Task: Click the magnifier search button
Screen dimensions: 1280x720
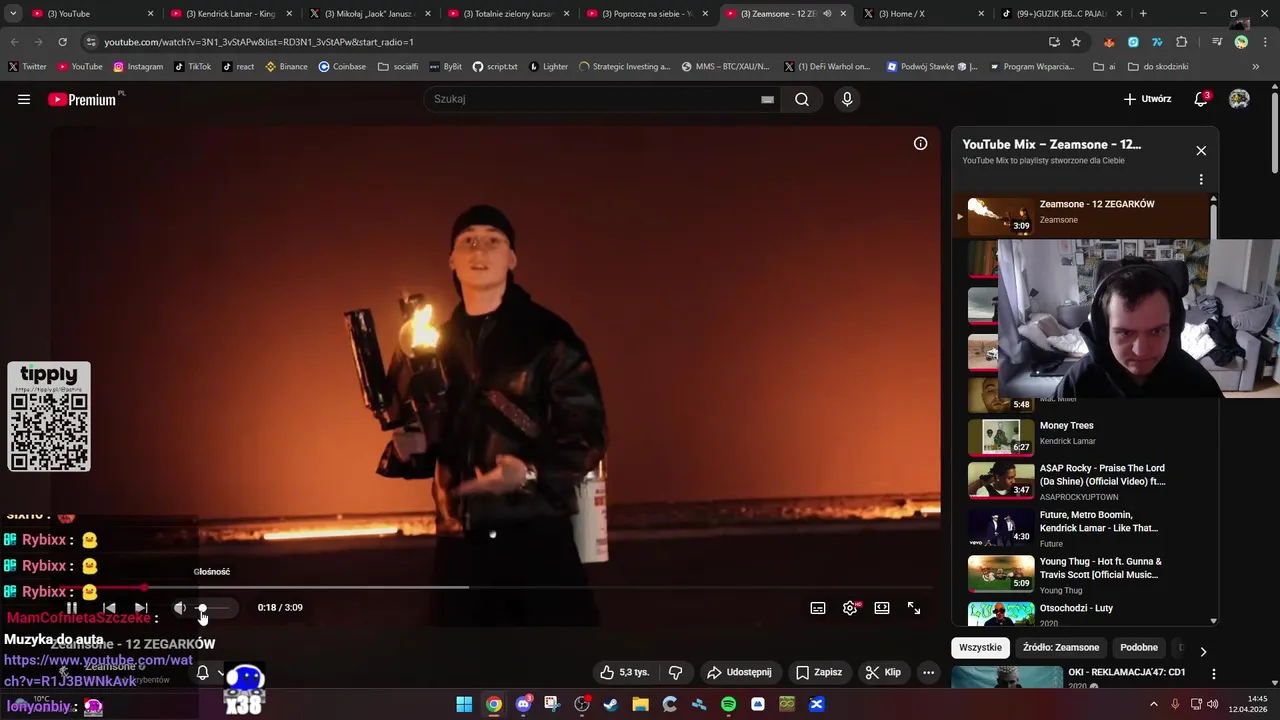Action: pyautogui.click(x=802, y=99)
